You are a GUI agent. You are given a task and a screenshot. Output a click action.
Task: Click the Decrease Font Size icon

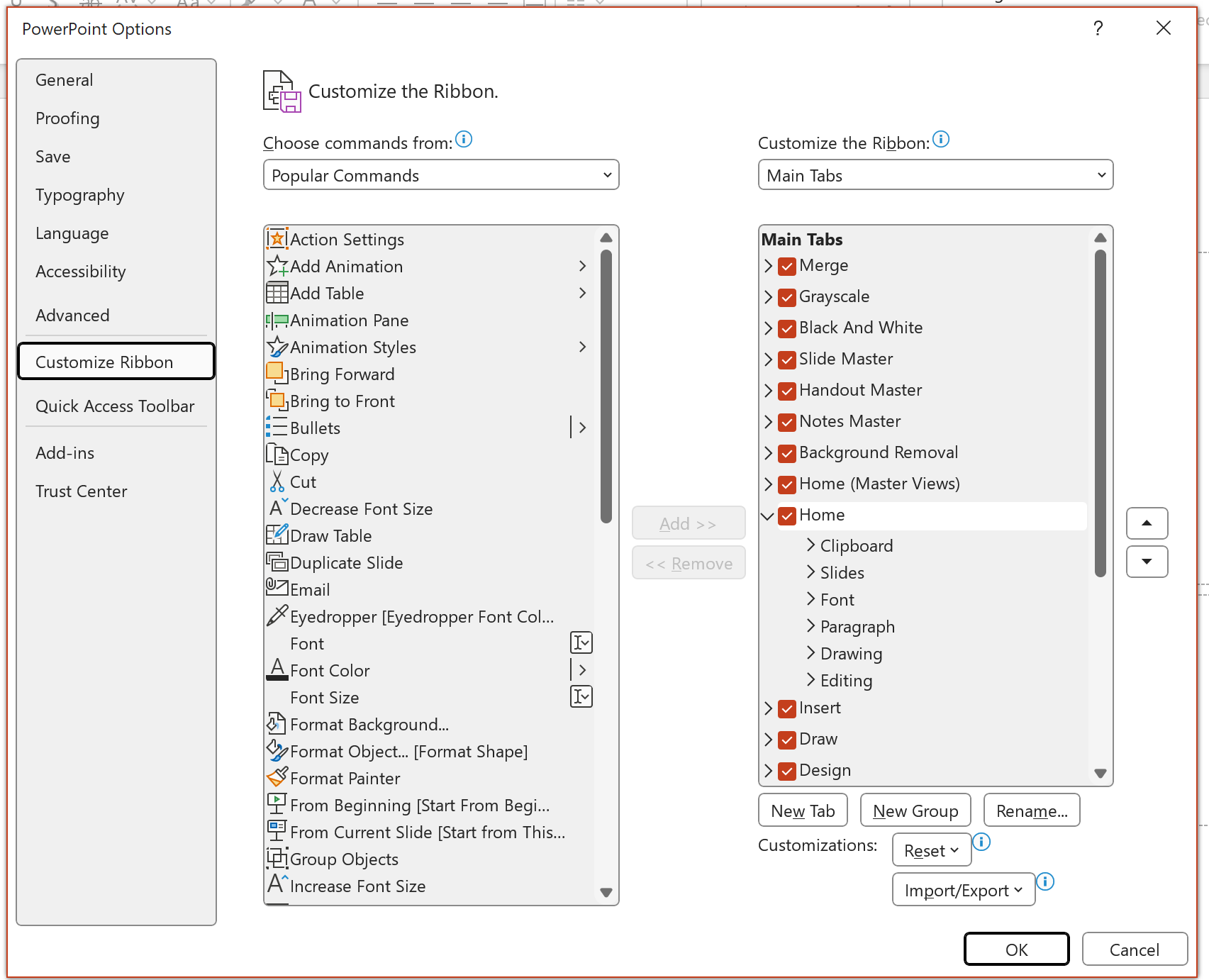coord(277,508)
